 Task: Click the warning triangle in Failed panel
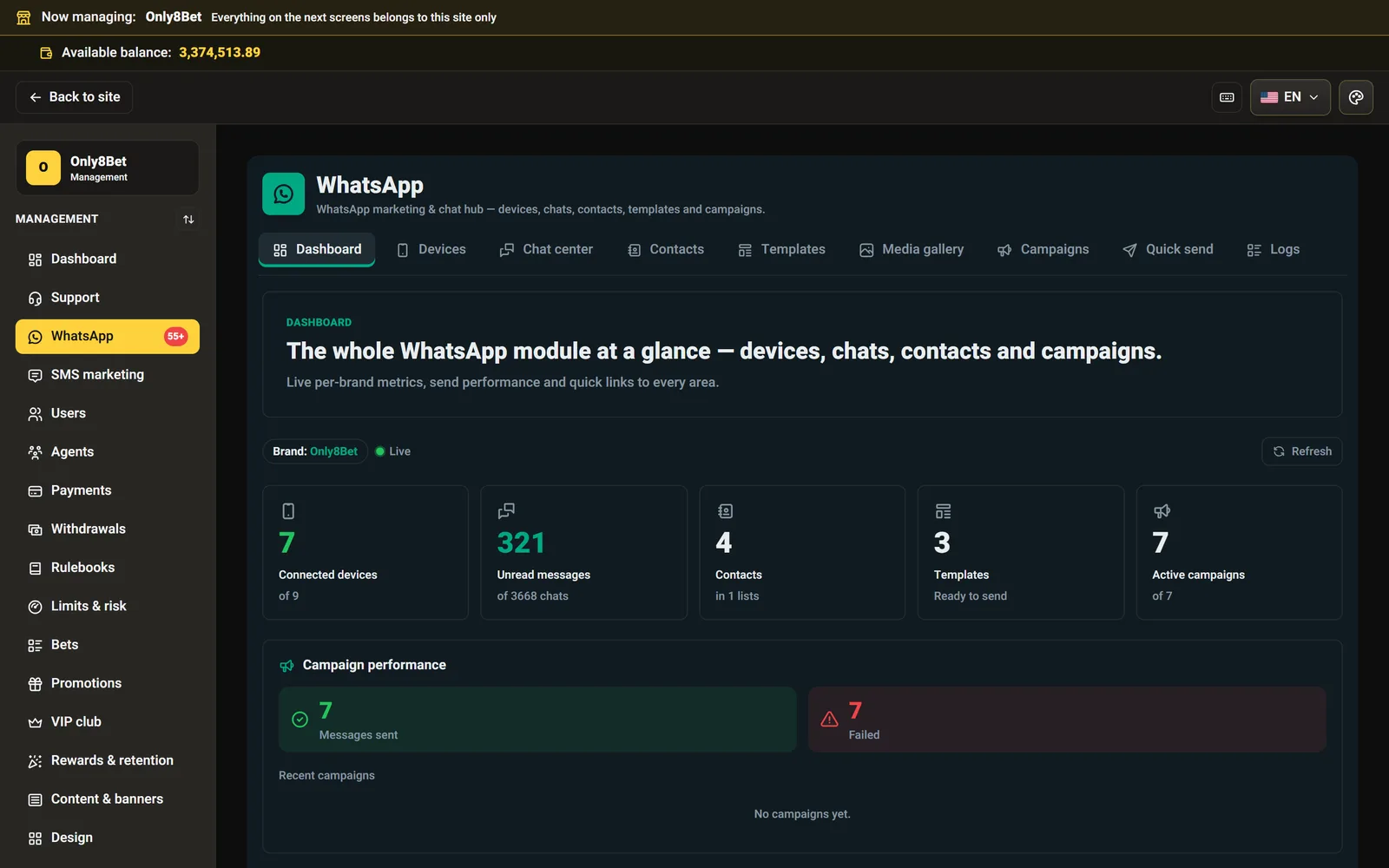[x=830, y=720]
